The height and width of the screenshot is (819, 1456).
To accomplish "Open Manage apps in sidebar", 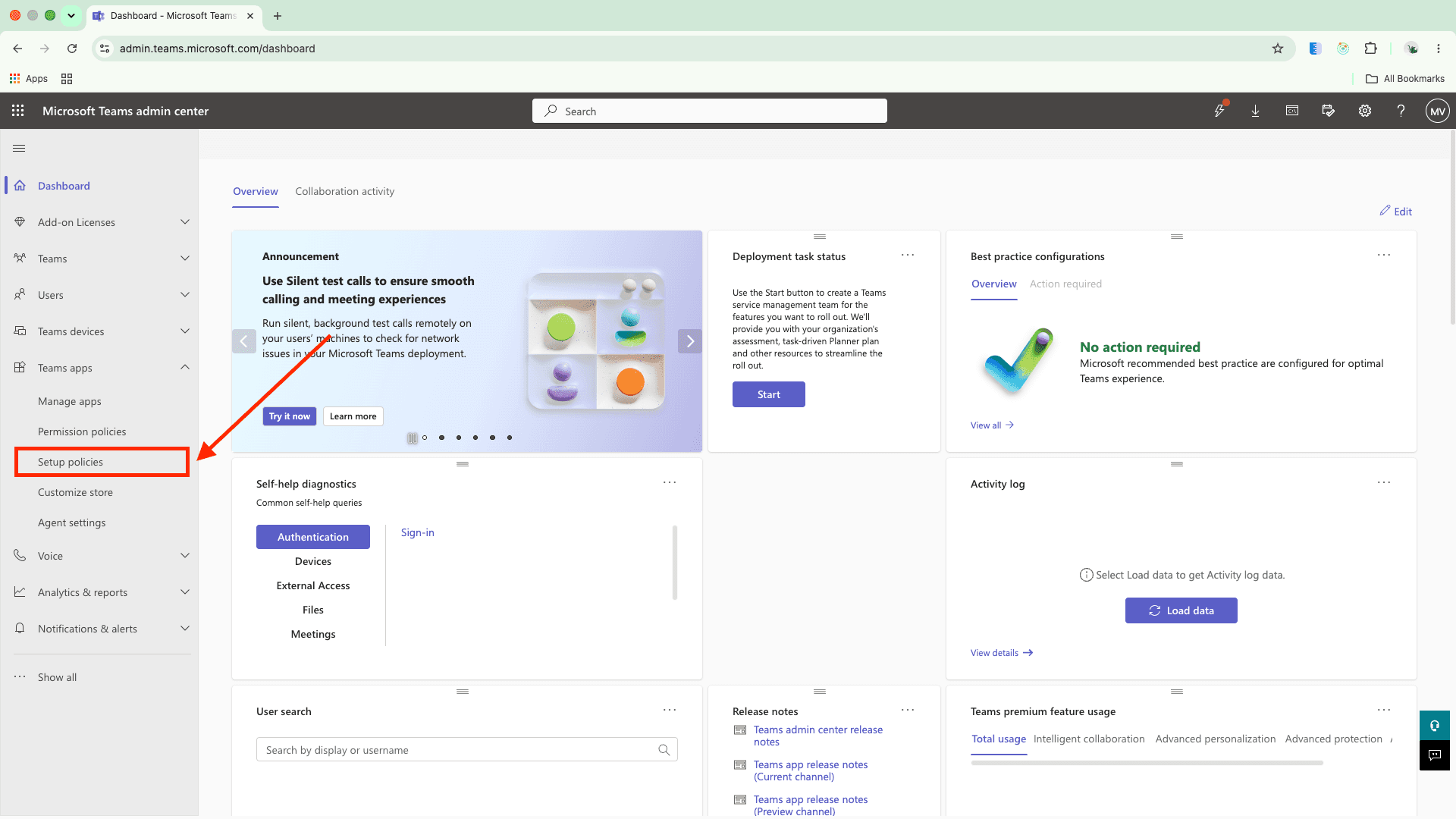I will 70,401.
